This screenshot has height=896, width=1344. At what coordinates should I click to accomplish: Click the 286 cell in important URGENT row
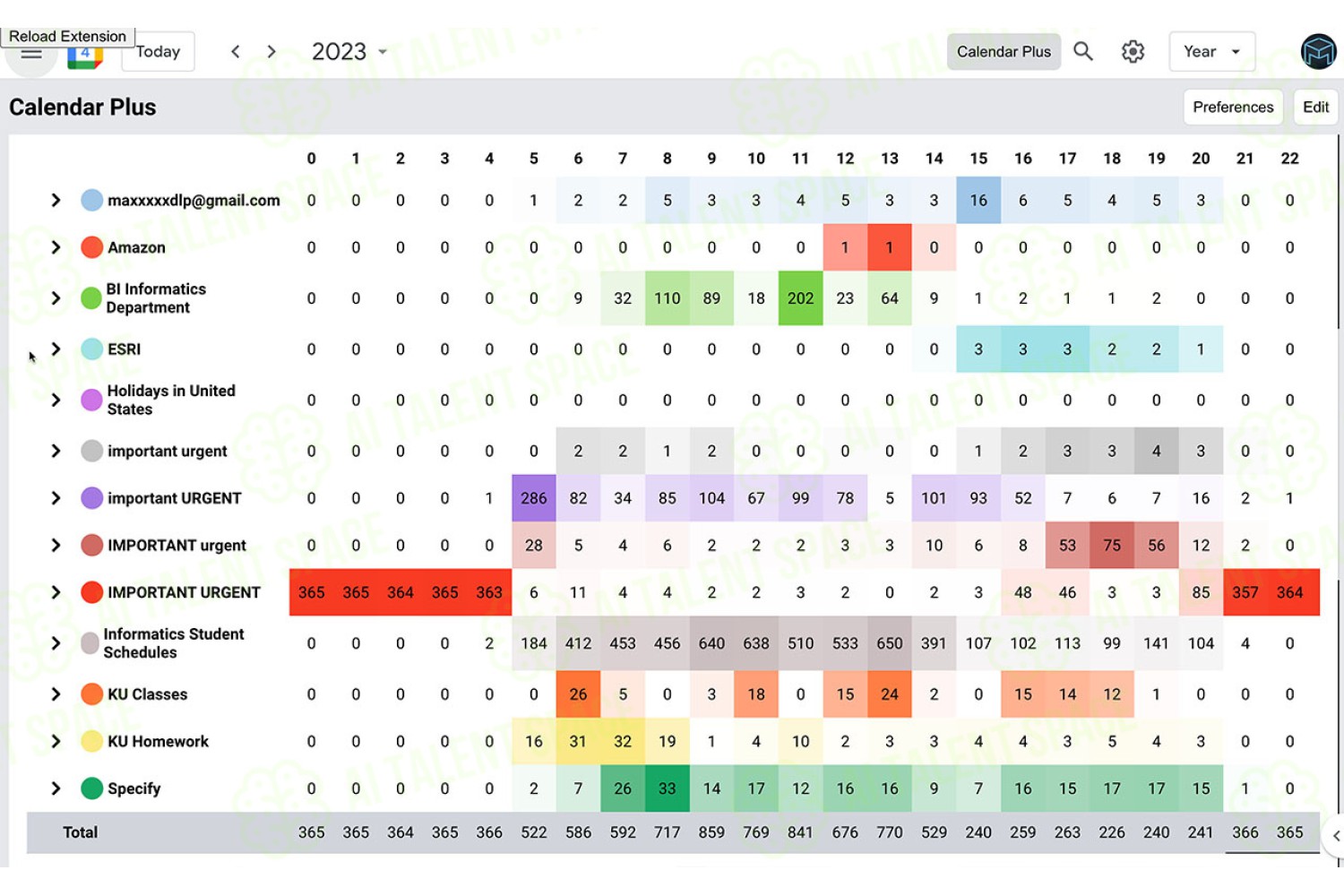[534, 498]
